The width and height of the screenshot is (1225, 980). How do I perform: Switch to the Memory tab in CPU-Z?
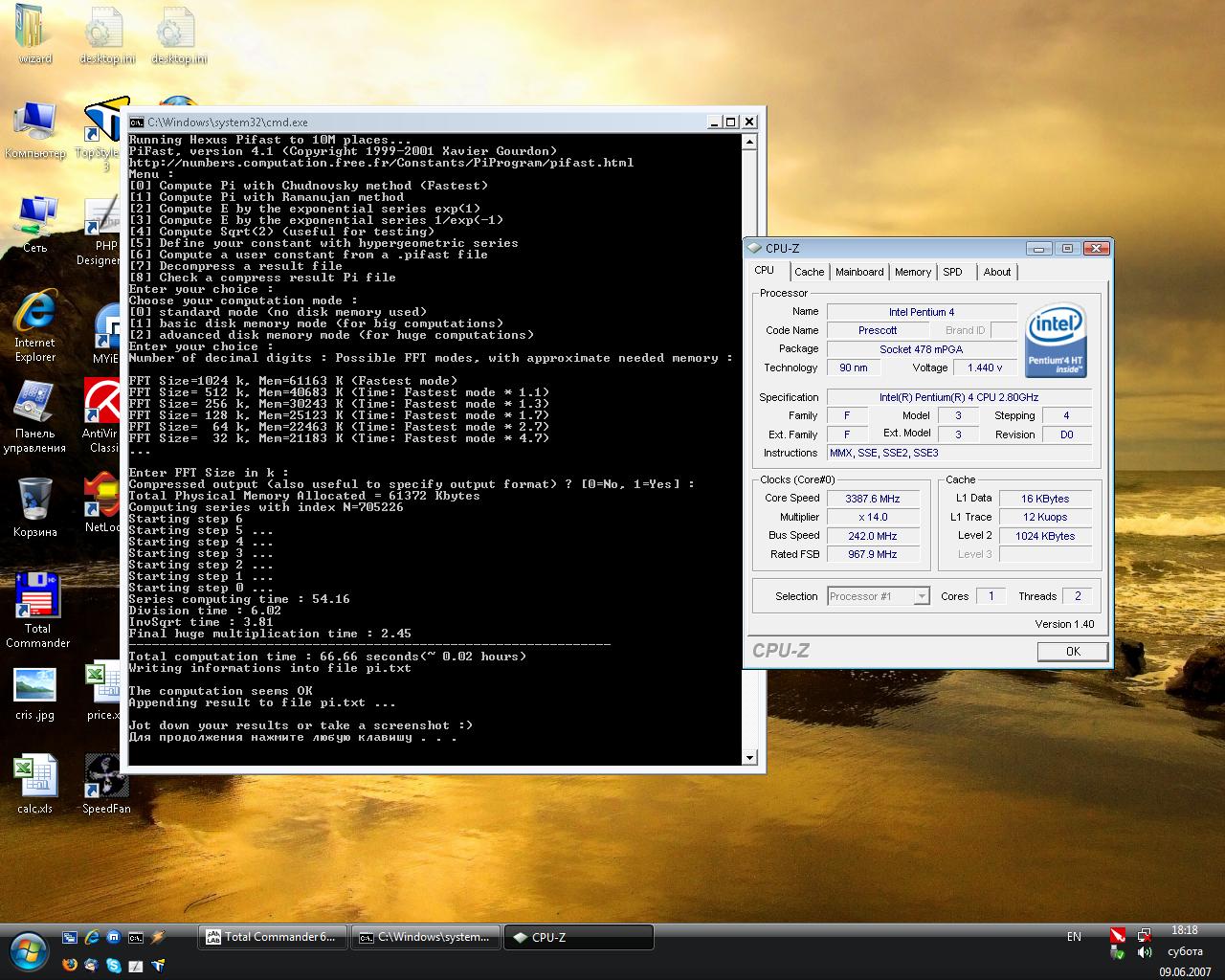coord(913,272)
